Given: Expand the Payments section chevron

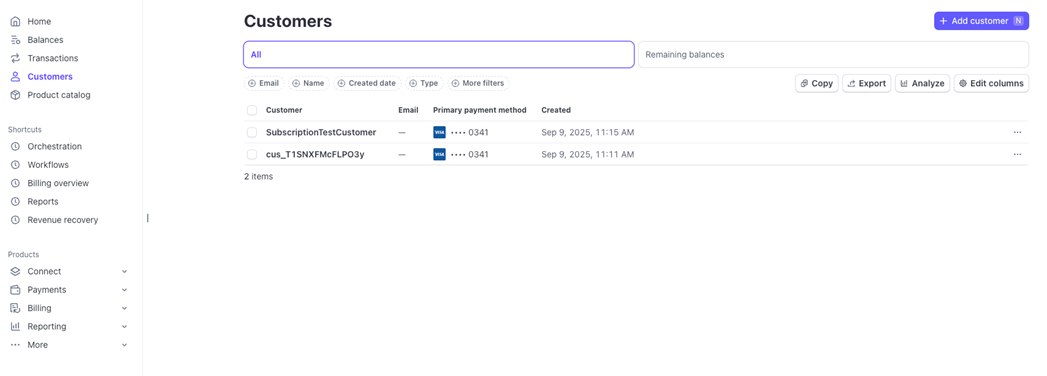Looking at the screenshot, I should (x=124, y=290).
